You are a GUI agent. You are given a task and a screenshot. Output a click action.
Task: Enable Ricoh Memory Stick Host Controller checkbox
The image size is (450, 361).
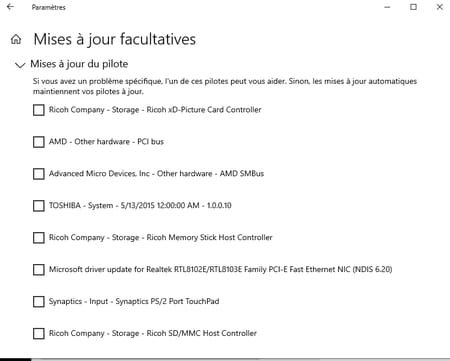39,238
